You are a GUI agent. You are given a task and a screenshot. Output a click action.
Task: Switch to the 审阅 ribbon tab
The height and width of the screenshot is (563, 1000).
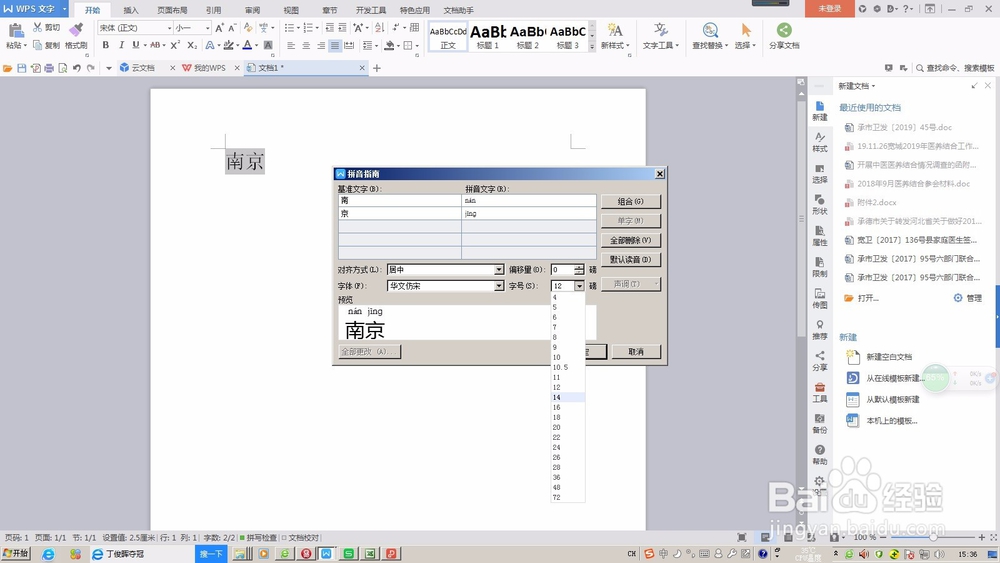pyautogui.click(x=253, y=10)
